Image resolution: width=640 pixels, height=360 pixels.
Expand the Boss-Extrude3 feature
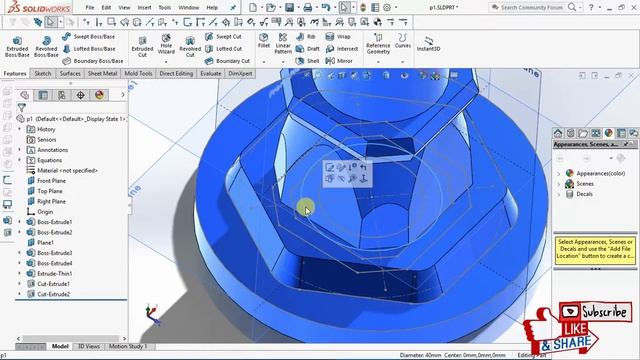pos(20,253)
